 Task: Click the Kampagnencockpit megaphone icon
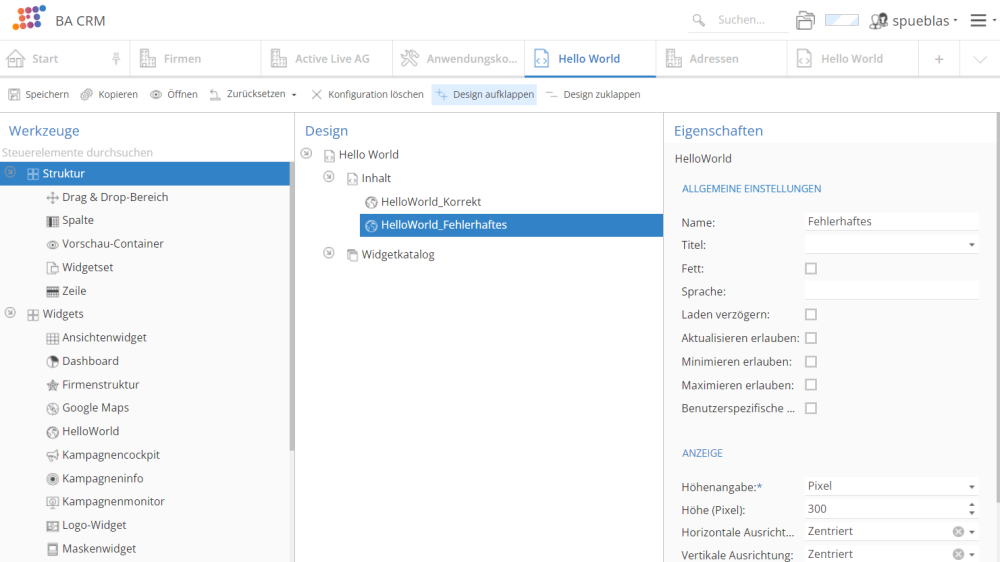[x=53, y=455]
